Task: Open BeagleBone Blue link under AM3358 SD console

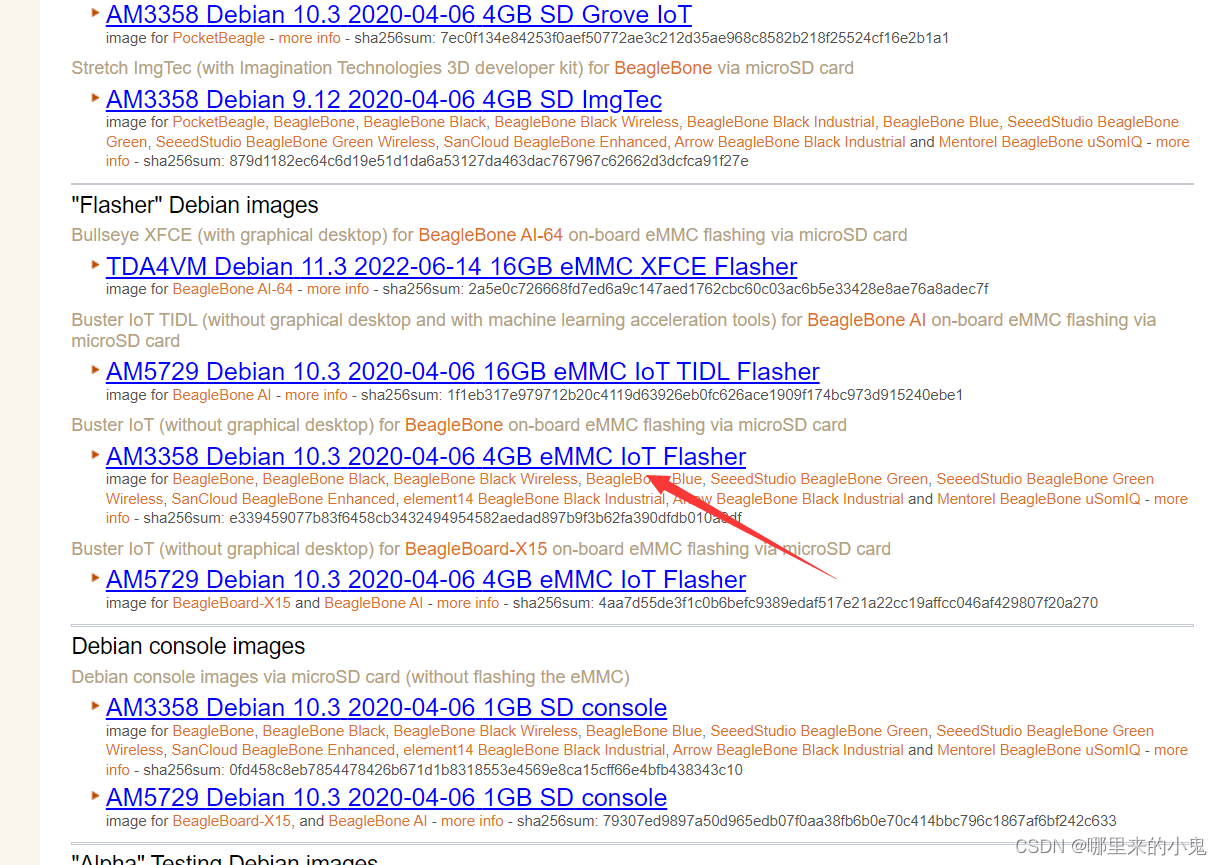Action: click(x=644, y=731)
